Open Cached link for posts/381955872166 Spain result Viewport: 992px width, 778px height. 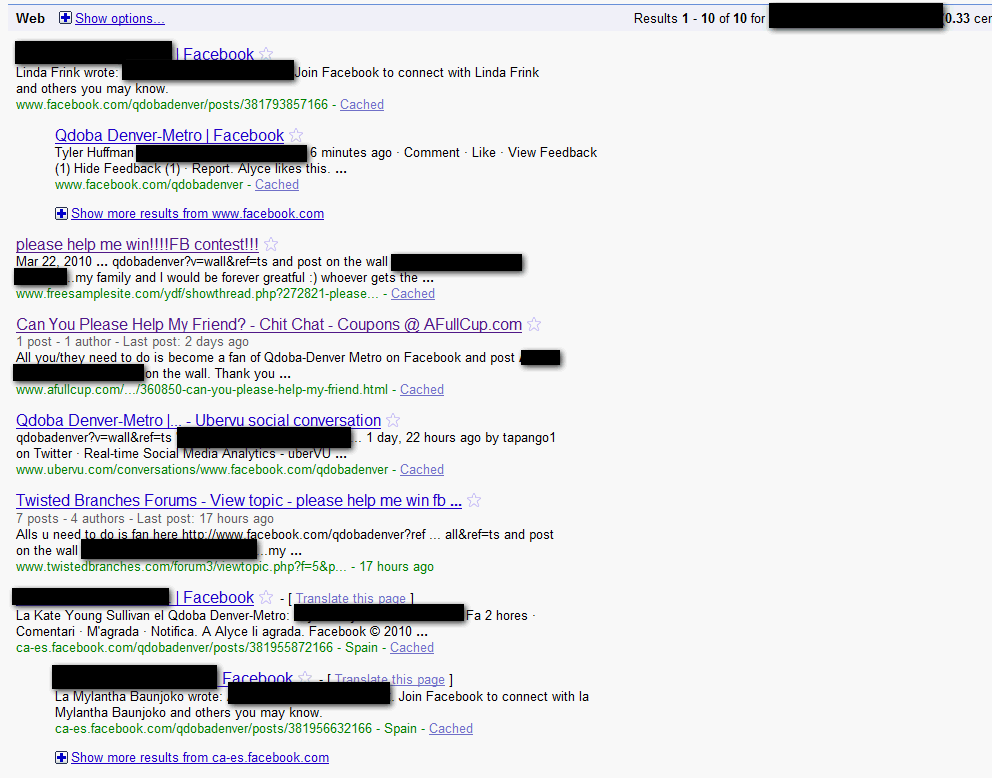[412, 648]
